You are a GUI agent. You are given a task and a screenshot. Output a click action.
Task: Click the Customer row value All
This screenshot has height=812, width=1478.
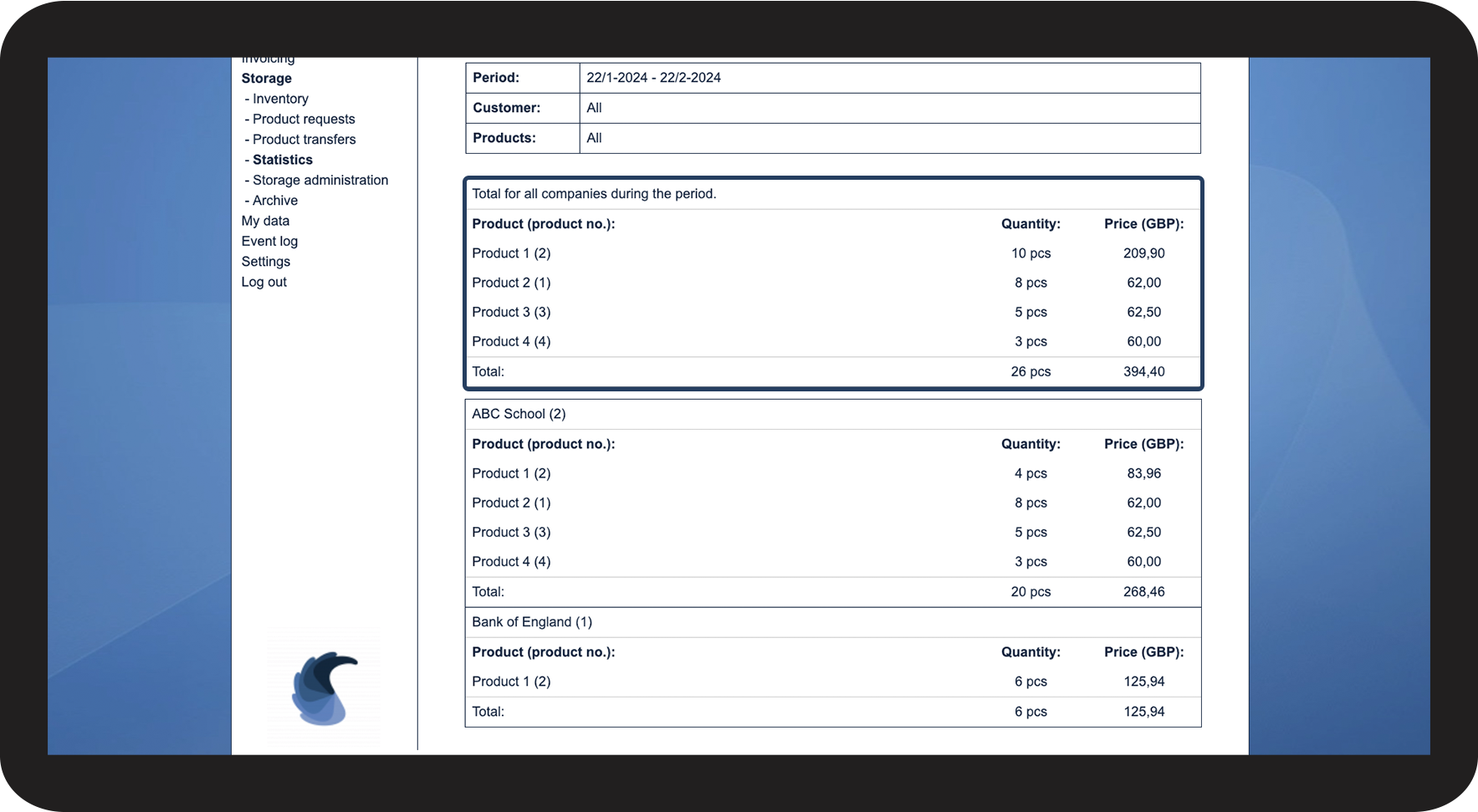[x=594, y=108]
